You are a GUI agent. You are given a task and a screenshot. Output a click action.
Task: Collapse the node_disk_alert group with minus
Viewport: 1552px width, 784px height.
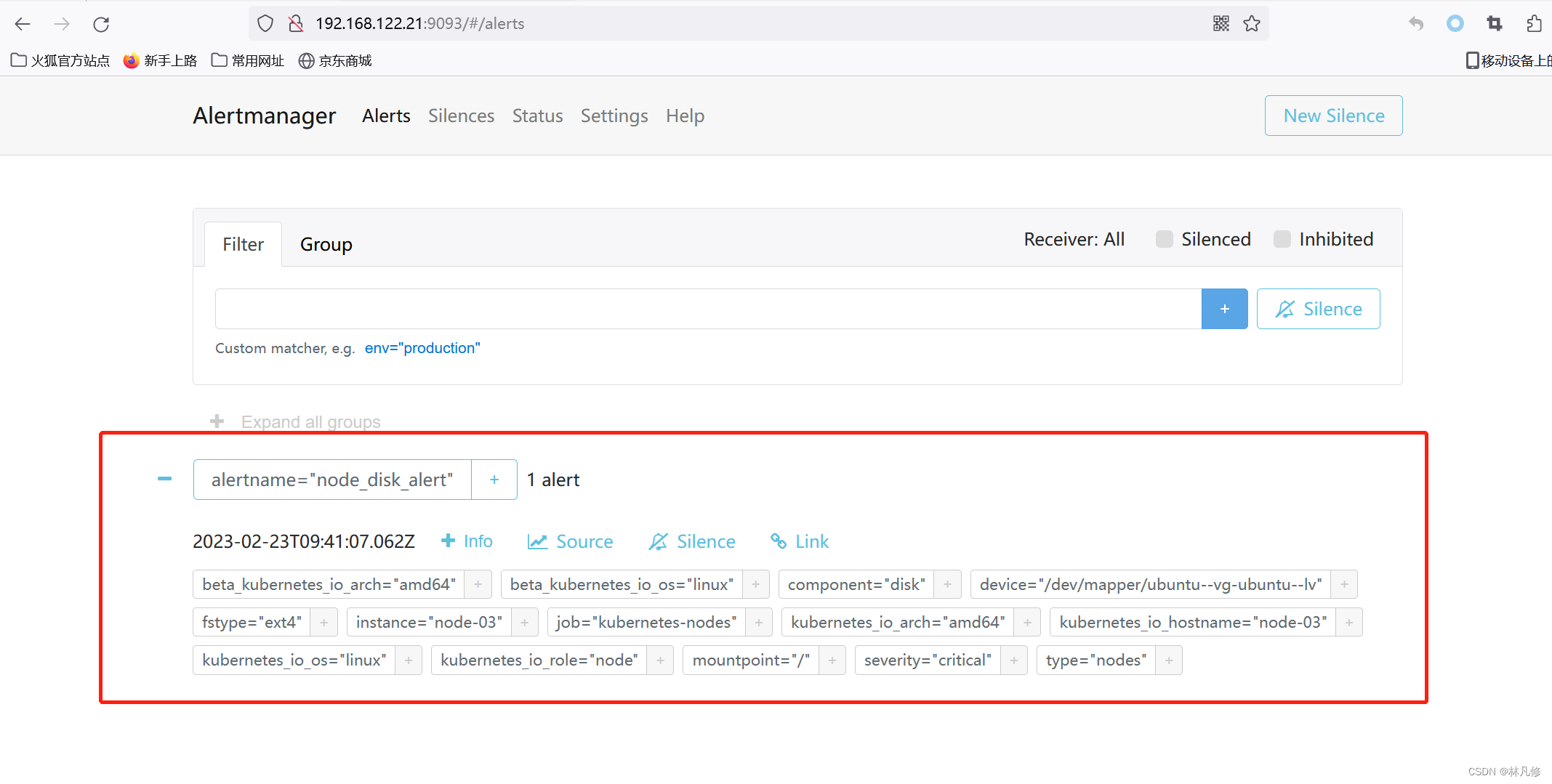click(x=165, y=479)
